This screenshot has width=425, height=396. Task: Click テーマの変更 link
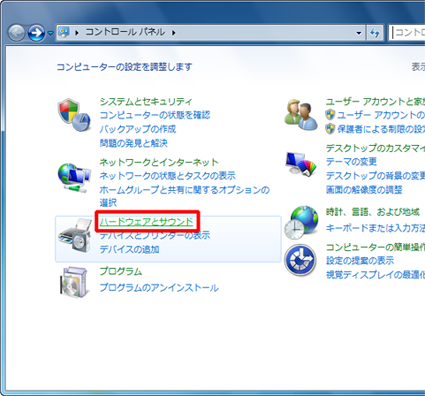tap(351, 162)
